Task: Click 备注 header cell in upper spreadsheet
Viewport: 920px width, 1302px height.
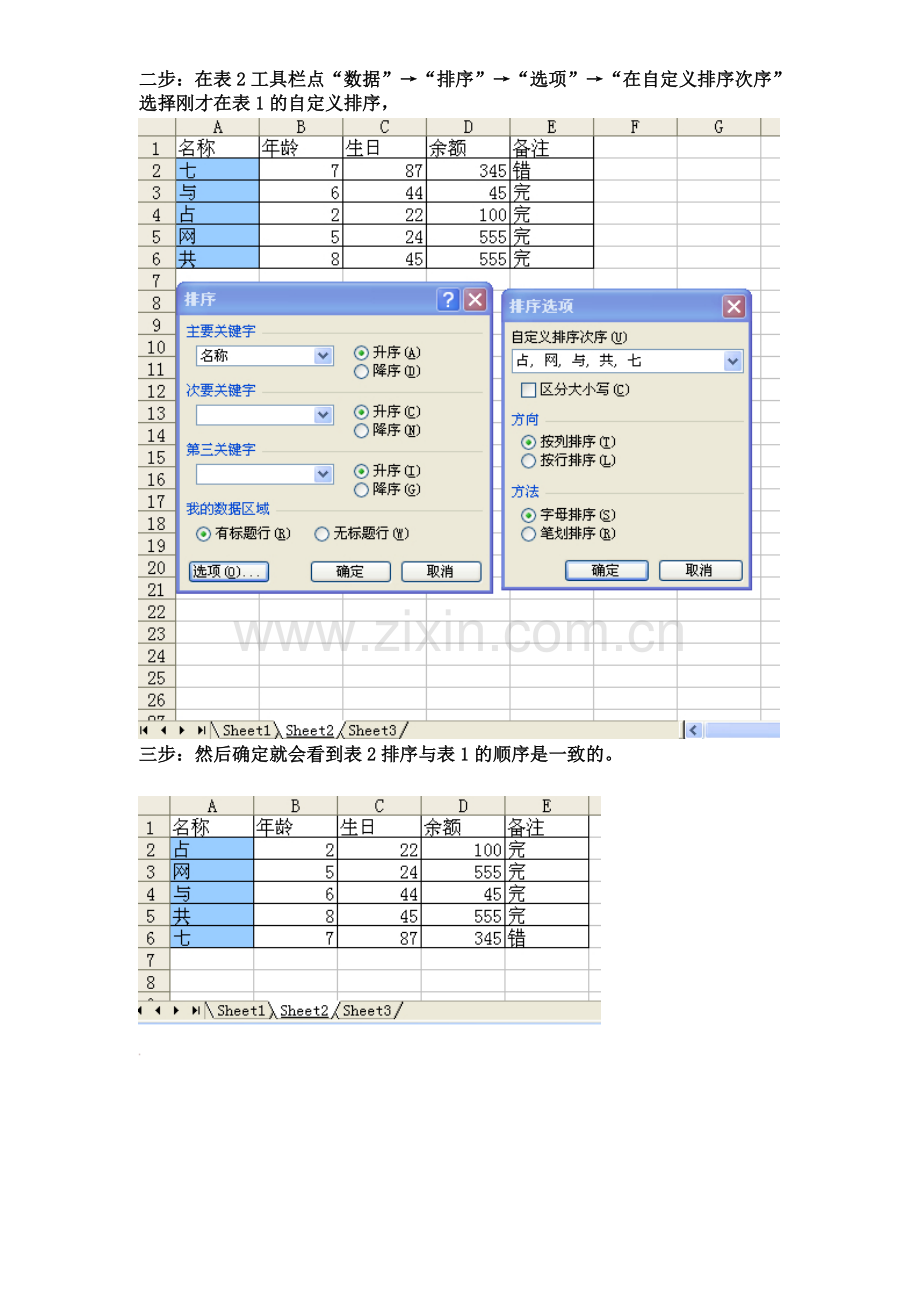Action: point(551,148)
